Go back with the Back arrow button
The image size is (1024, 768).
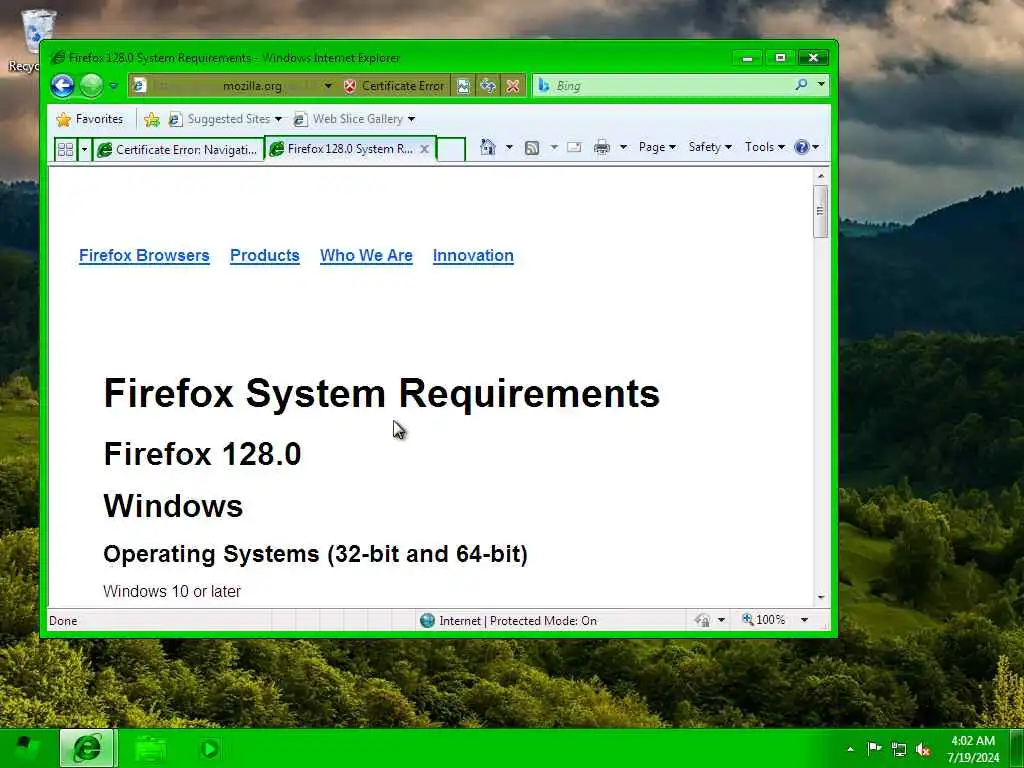pos(63,86)
